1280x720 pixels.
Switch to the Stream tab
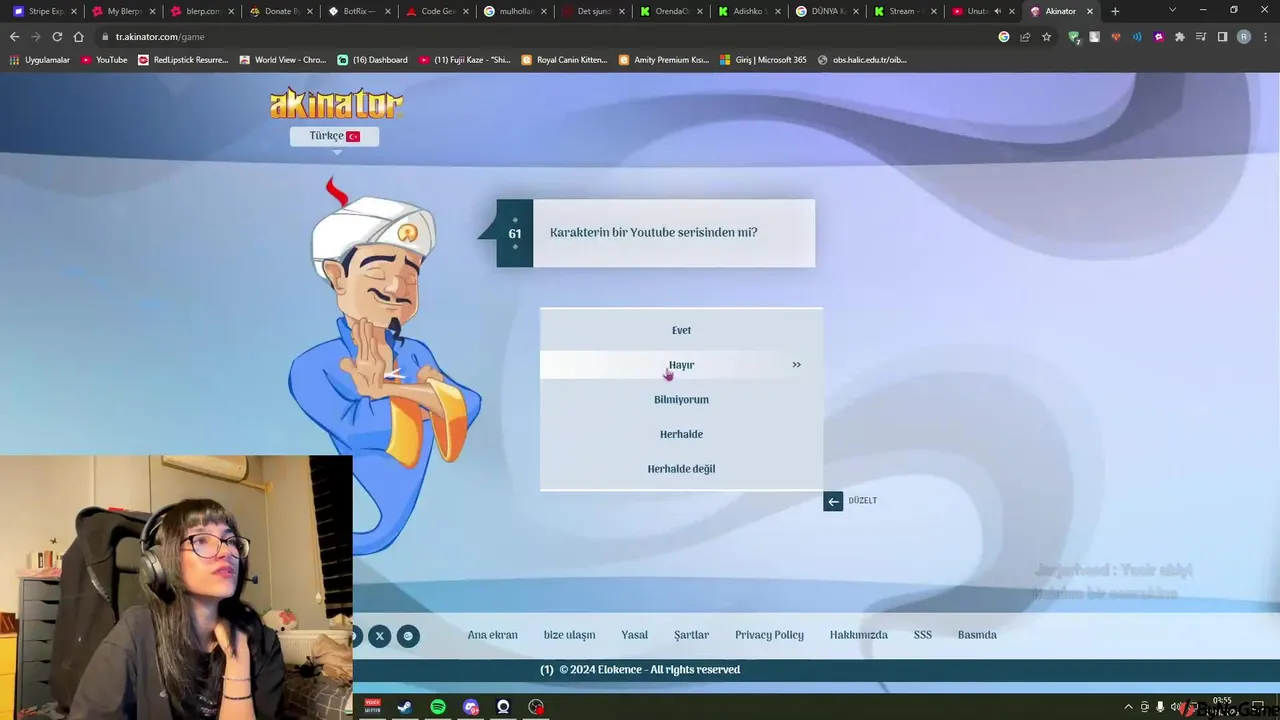point(903,11)
